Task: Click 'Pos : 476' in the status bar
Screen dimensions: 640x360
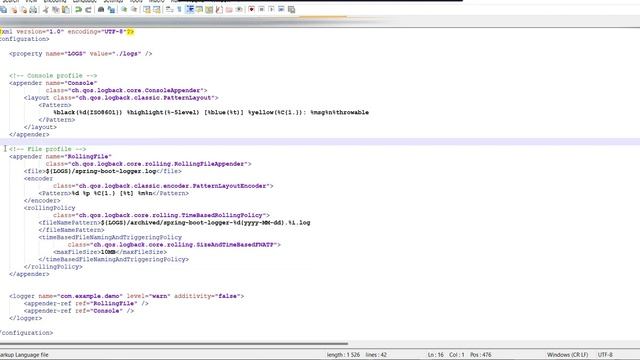Action: [480, 355]
